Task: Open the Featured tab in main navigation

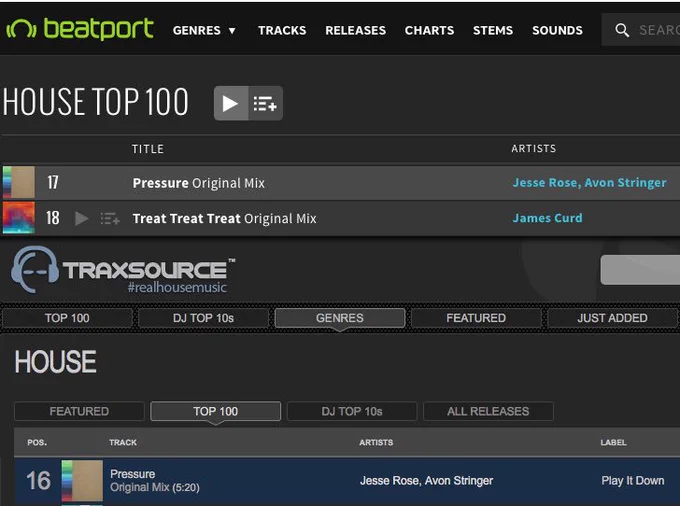Action: (476, 318)
